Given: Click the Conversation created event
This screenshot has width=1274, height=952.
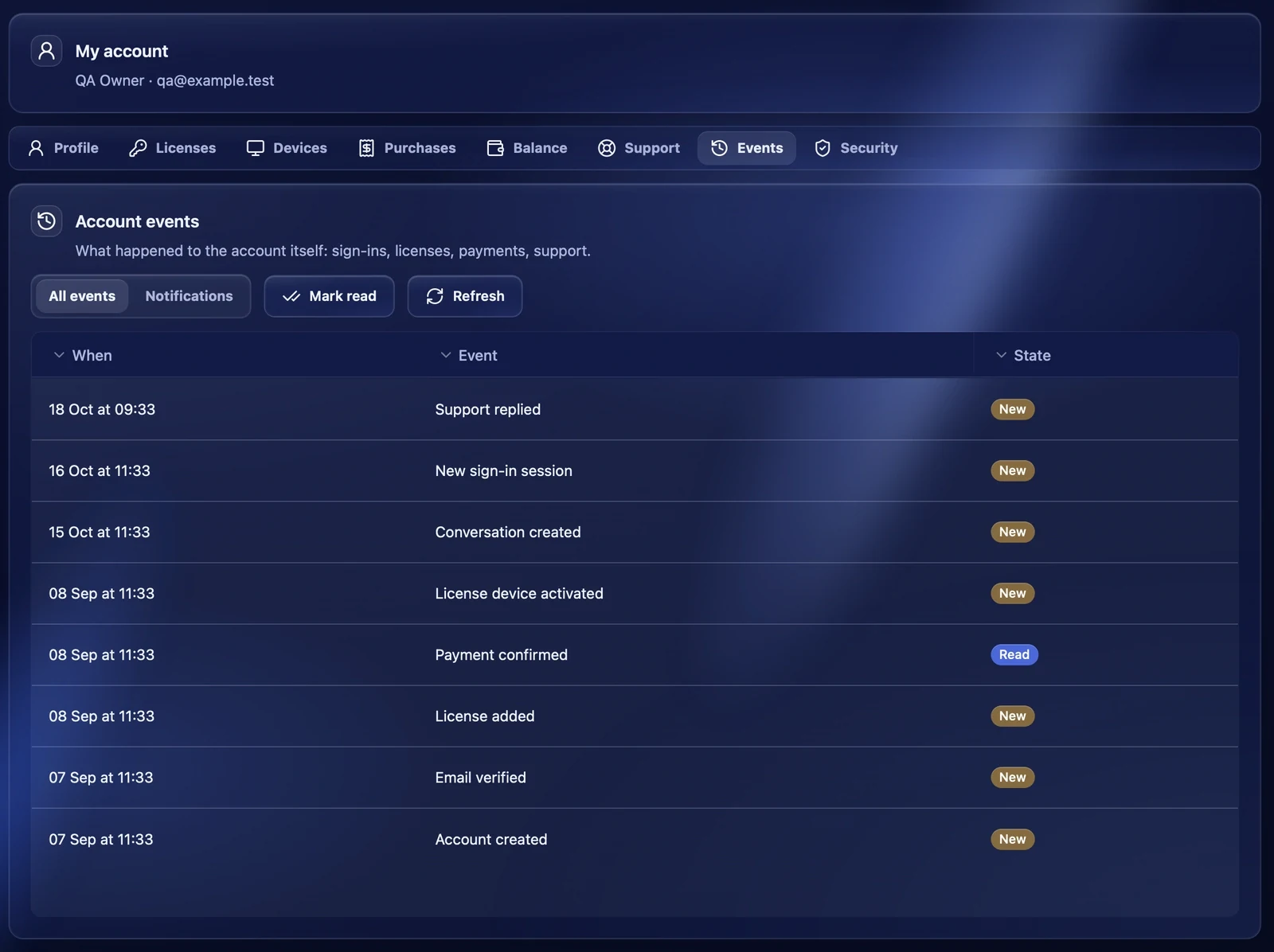Looking at the screenshot, I should pyautogui.click(x=635, y=532).
